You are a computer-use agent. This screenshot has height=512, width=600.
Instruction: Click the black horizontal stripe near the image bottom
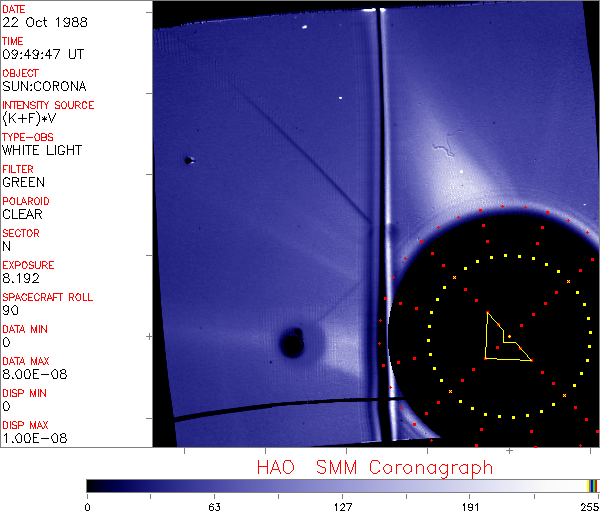click(x=270, y=410)
